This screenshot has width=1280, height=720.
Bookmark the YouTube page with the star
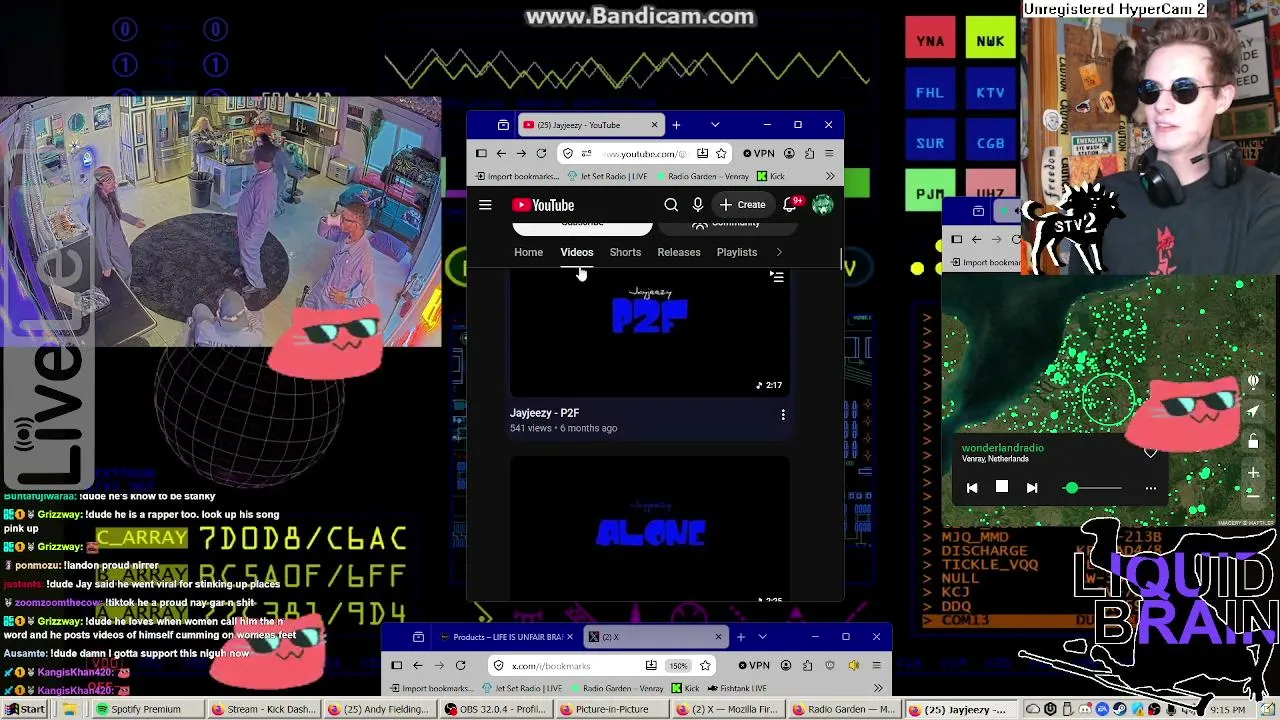coord(721,153)
